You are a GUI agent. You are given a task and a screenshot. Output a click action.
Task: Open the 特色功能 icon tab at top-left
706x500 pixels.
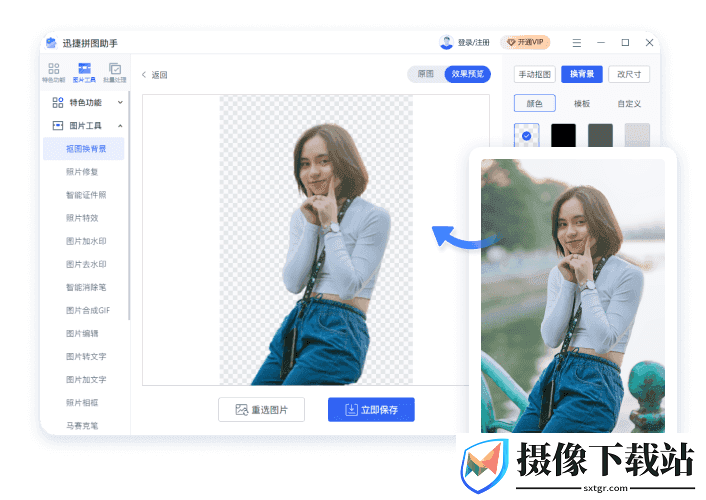[x=54, y=73]
